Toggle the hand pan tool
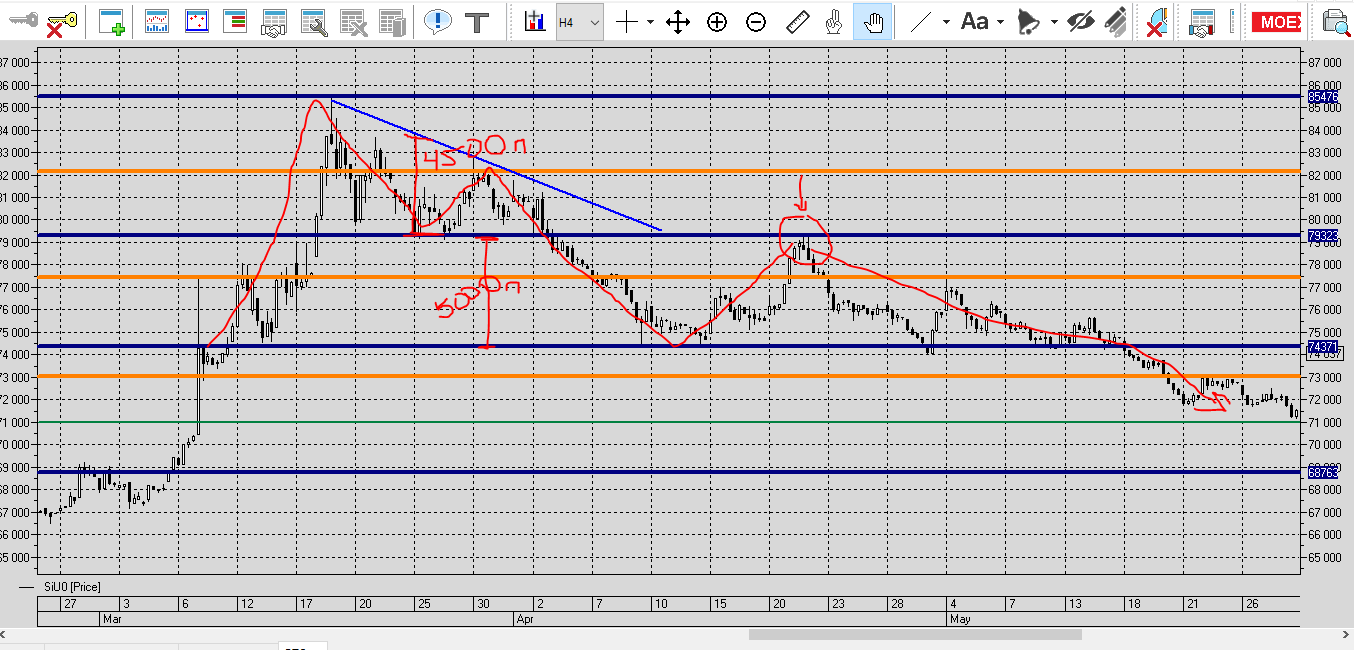1354x650 pixels. pos(873,21)
